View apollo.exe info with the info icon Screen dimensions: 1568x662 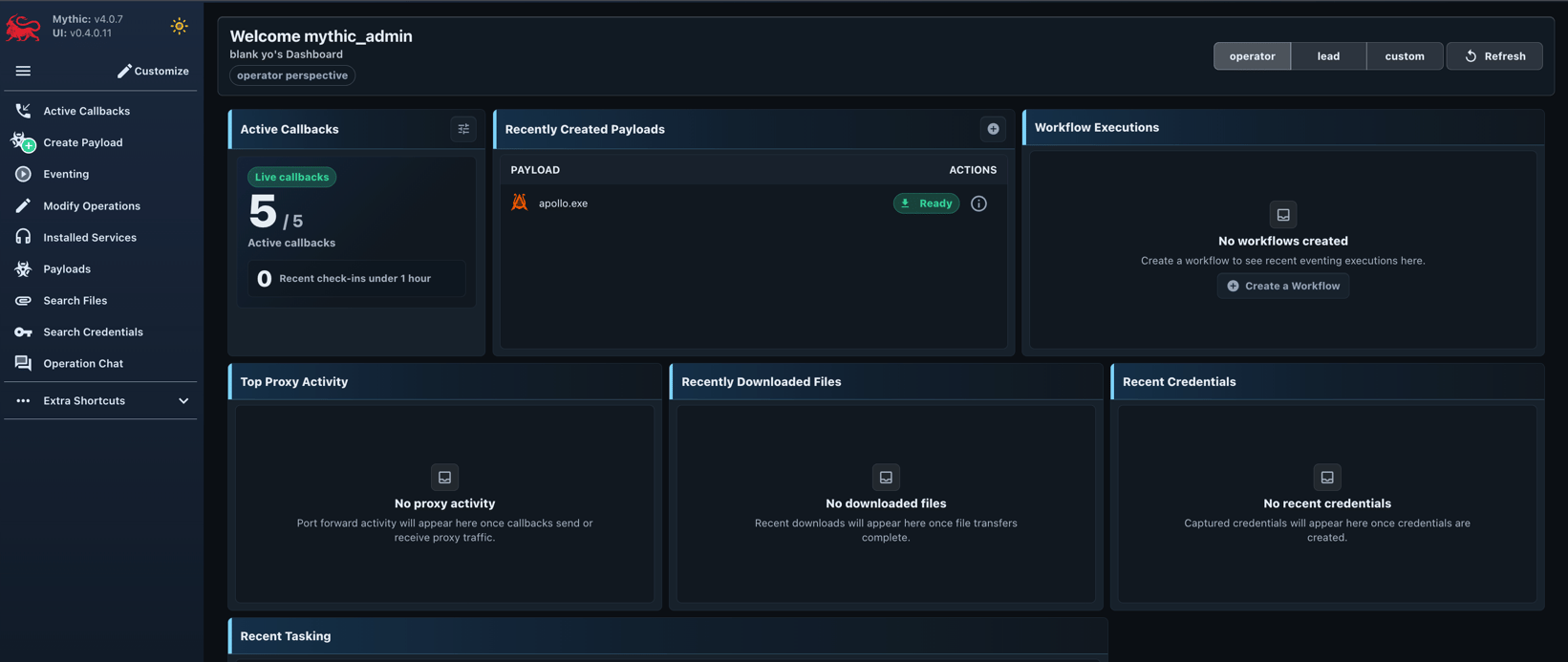click(978, 203)
